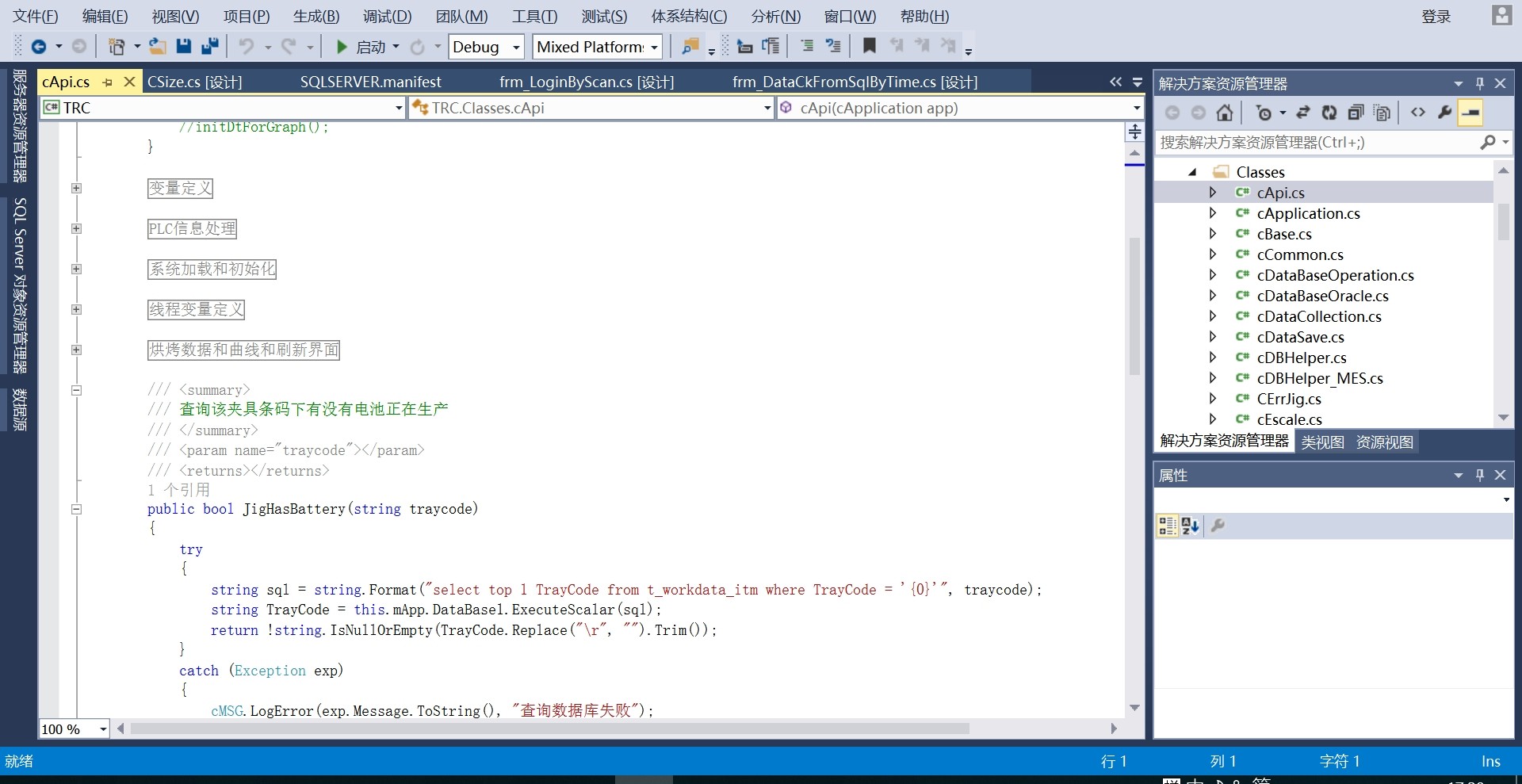Click the Home icon in Solution Explorer
The image size is (1522, 784).
[1225, 113]
